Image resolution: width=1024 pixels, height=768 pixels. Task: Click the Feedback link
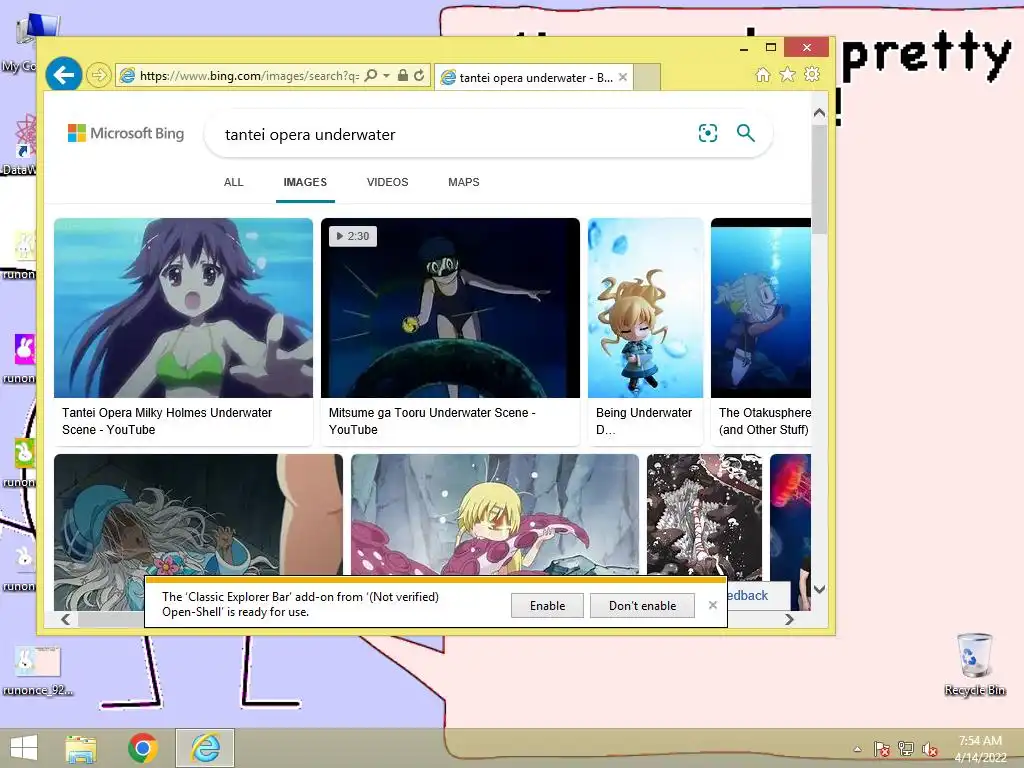pyautogui.click(x=748, y=596)
